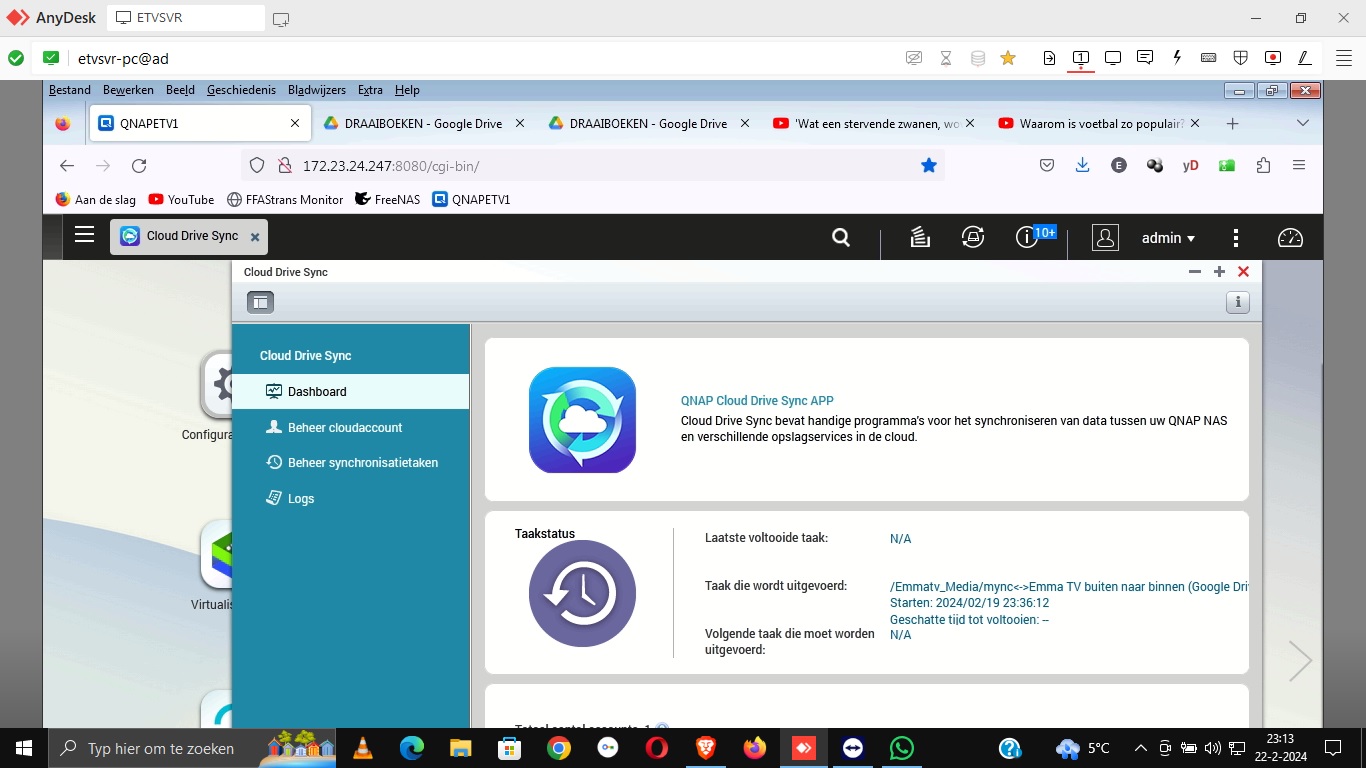Open AnyDesk keyboard settings icon
This screenshot has height=768, width=1366.
[x=1208, y=58]
